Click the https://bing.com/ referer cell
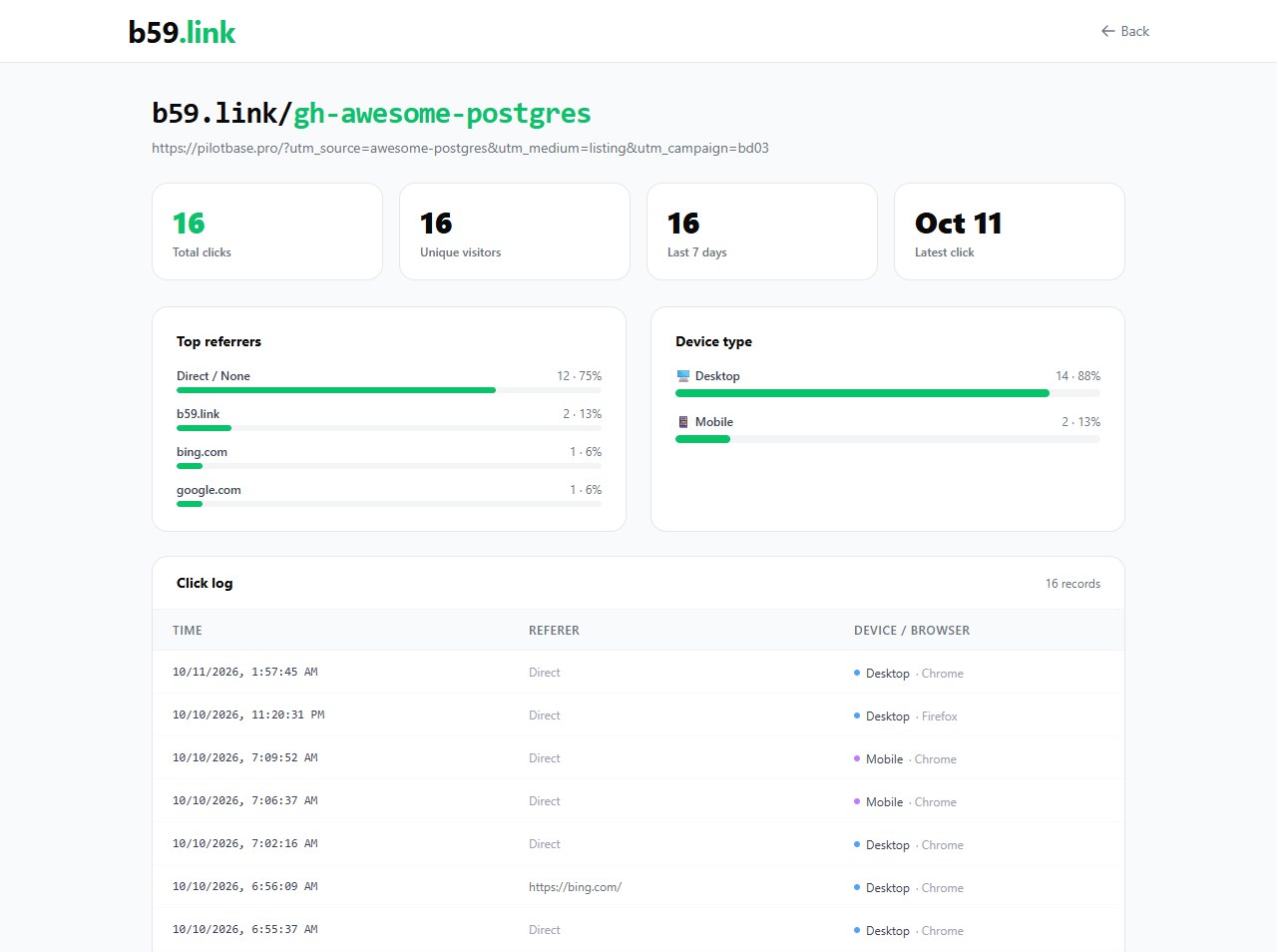 (575, 887)
